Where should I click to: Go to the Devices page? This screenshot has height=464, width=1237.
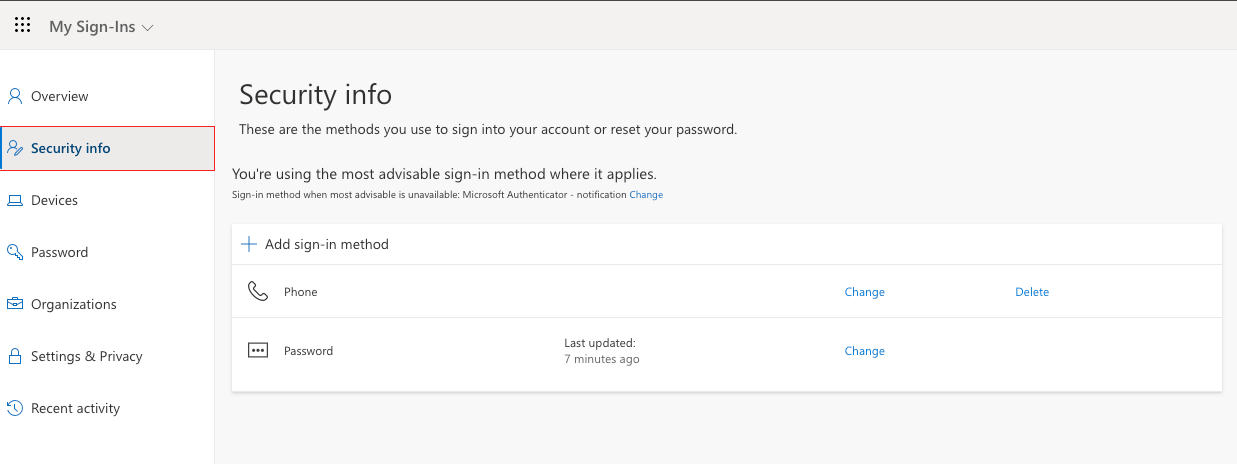coord(54,201)
